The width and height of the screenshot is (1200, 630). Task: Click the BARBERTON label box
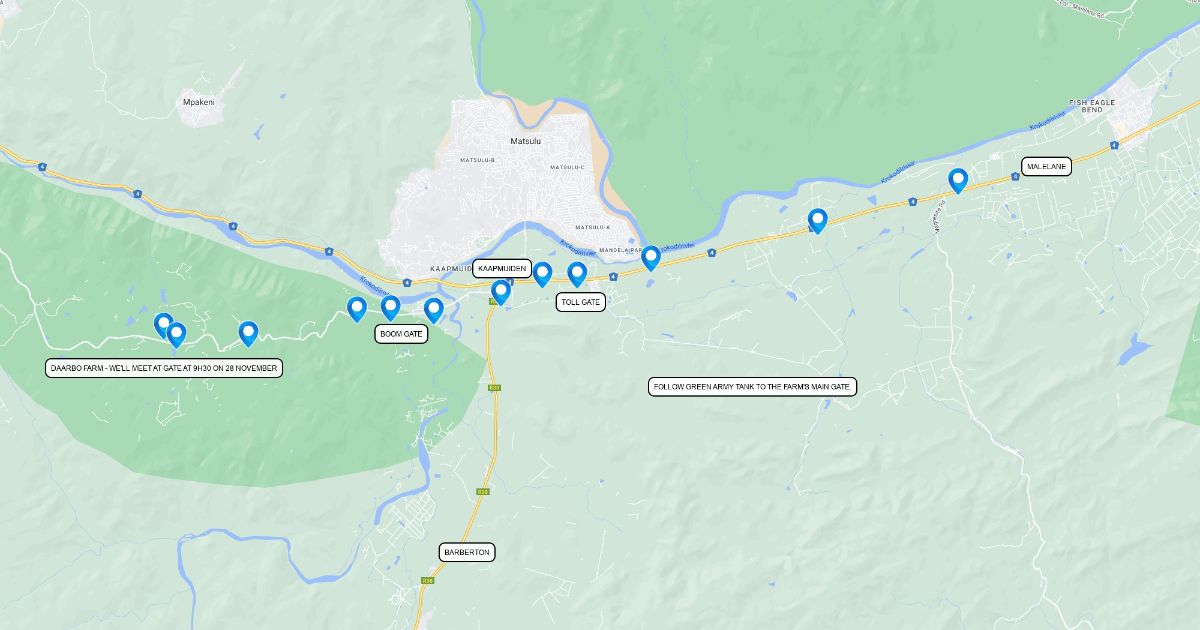[x=468, y=552]
